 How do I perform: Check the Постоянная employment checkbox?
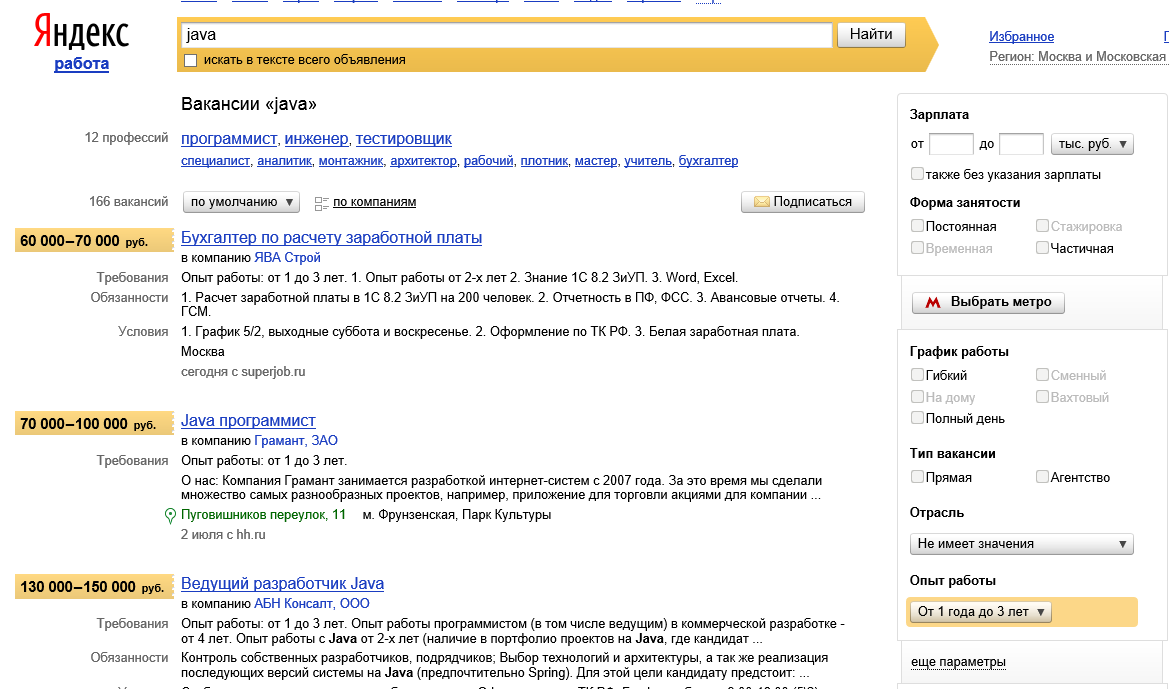coord(917,226)
